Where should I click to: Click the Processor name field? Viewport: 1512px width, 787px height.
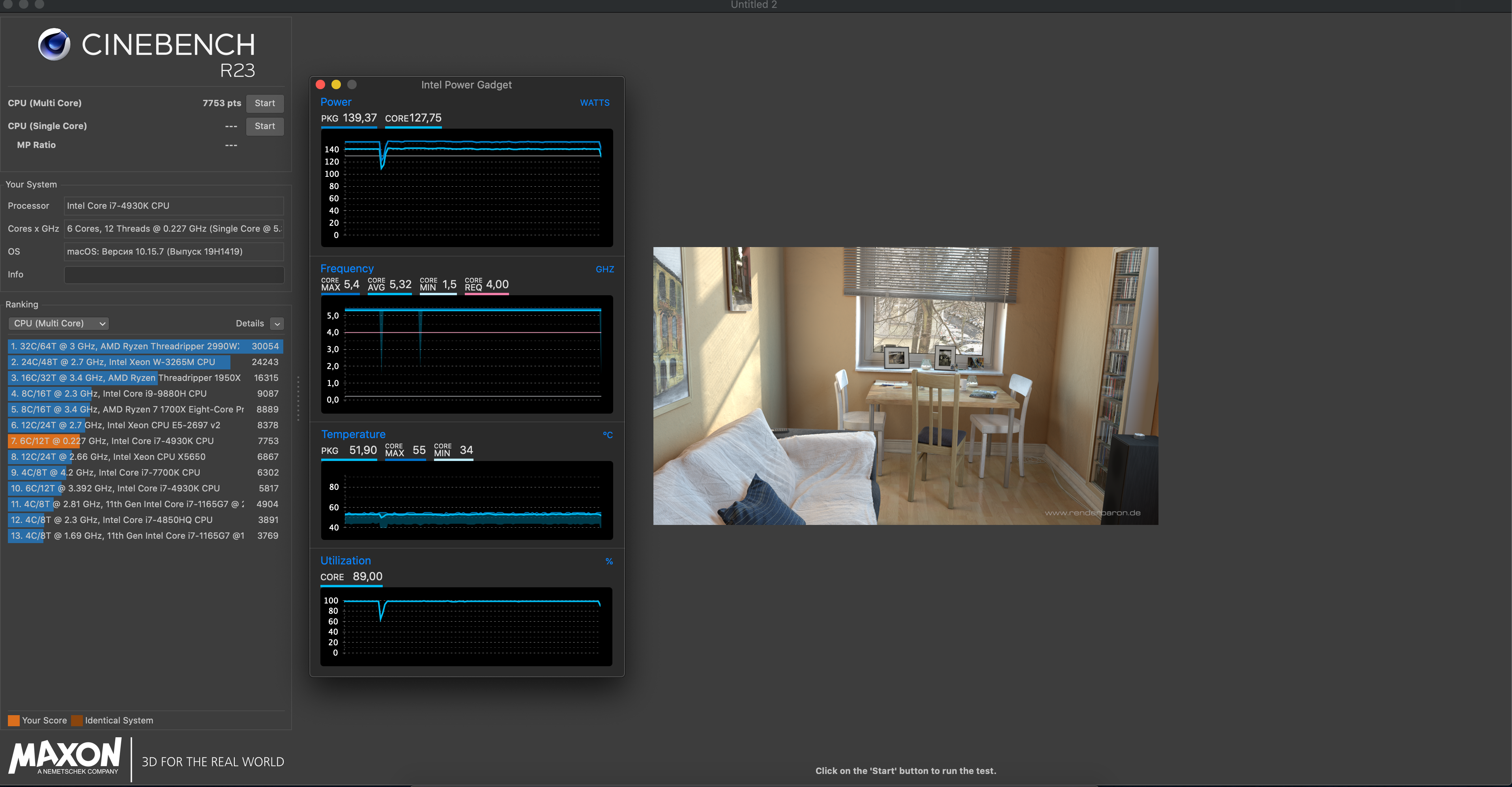point(174,206)
